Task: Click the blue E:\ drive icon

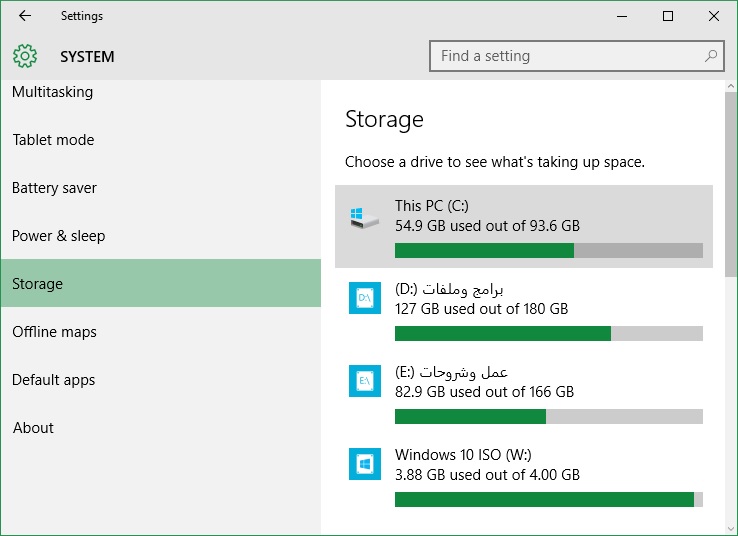Action: point(365,381)
